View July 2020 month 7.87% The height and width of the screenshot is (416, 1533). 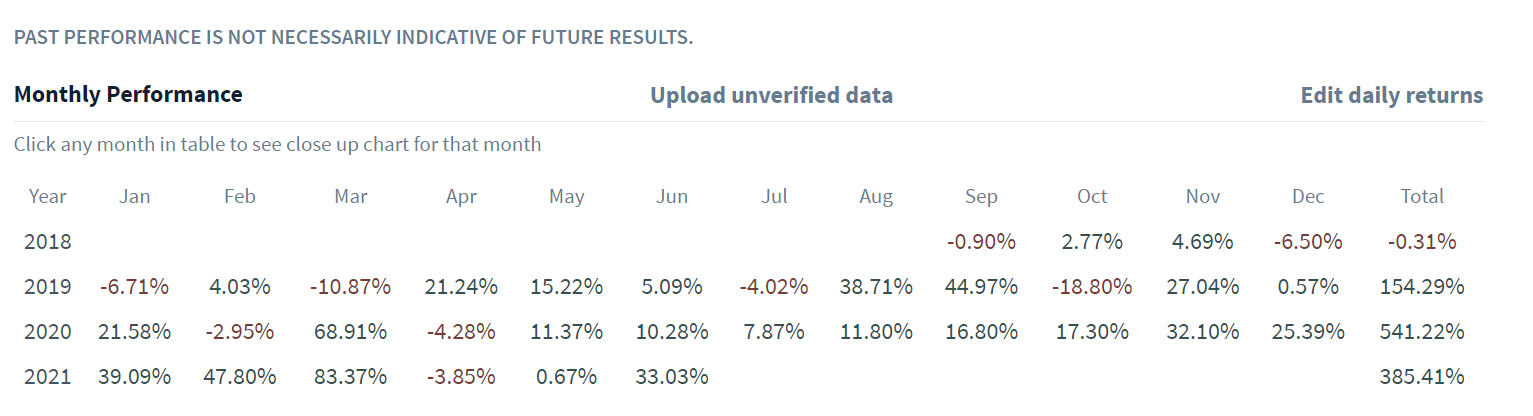point(775,332)
